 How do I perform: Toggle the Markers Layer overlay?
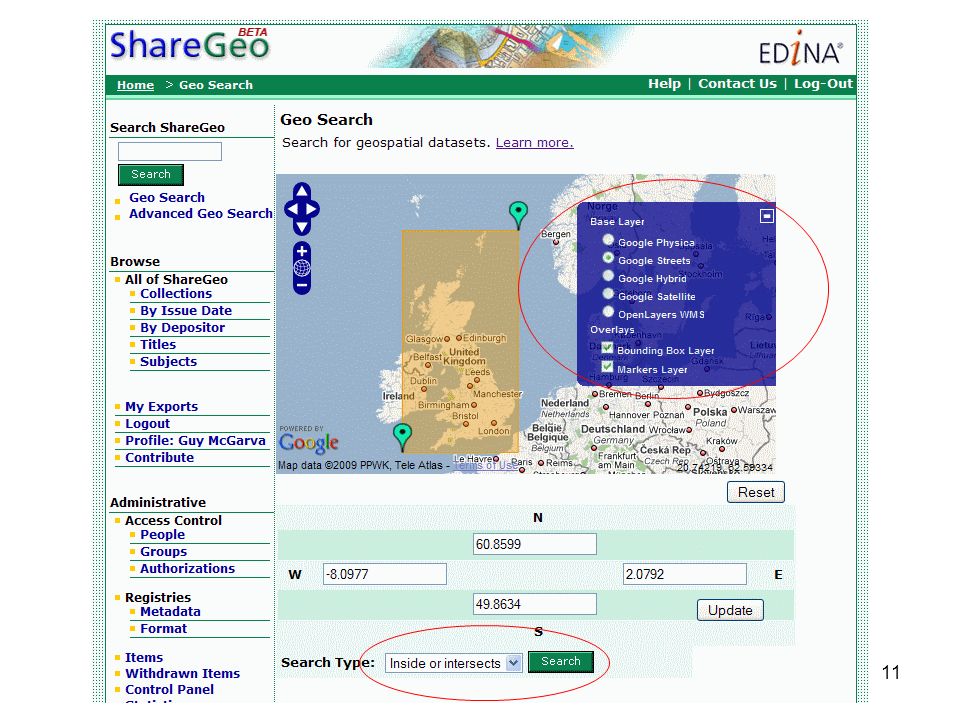coord(607,367)
